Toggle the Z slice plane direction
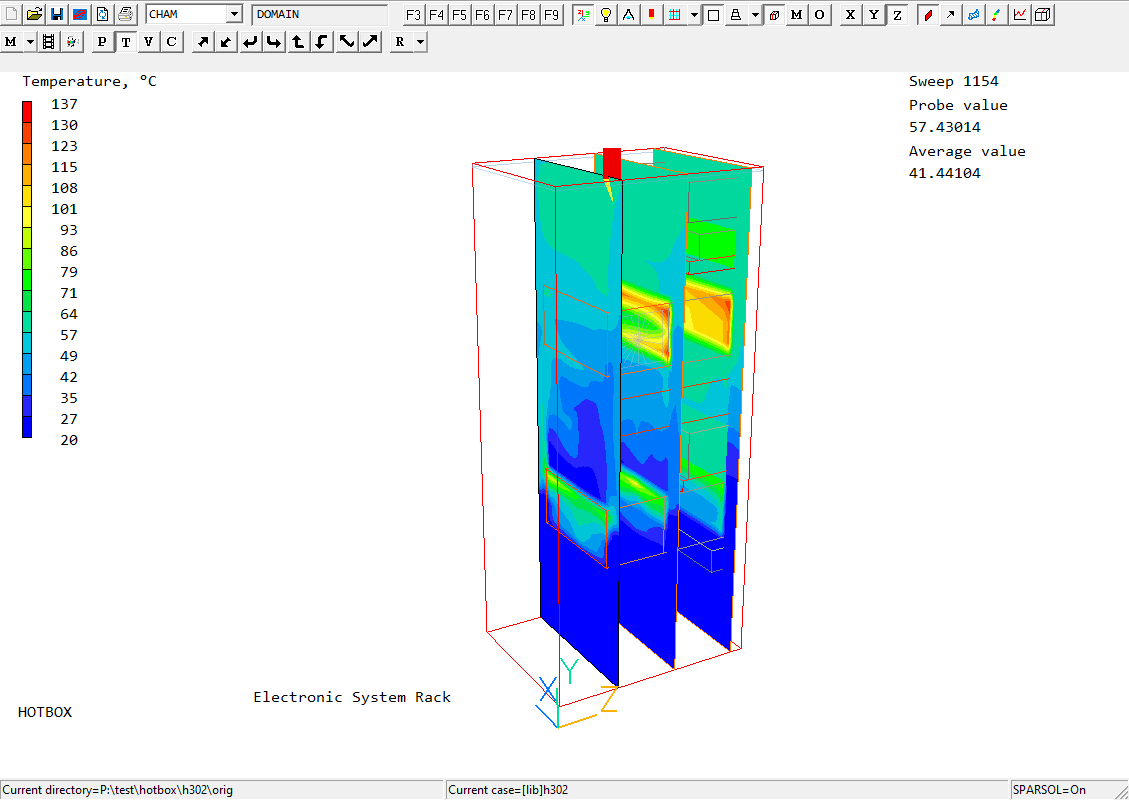 click(897, 14)
